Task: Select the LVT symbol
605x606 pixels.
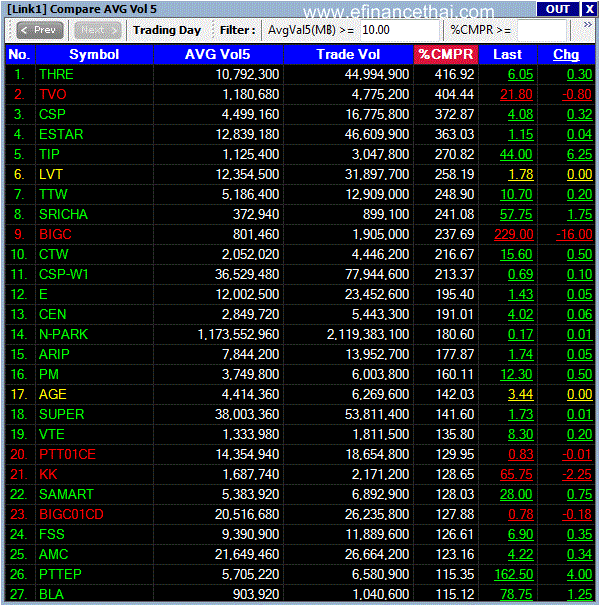Action: point(51,174)
